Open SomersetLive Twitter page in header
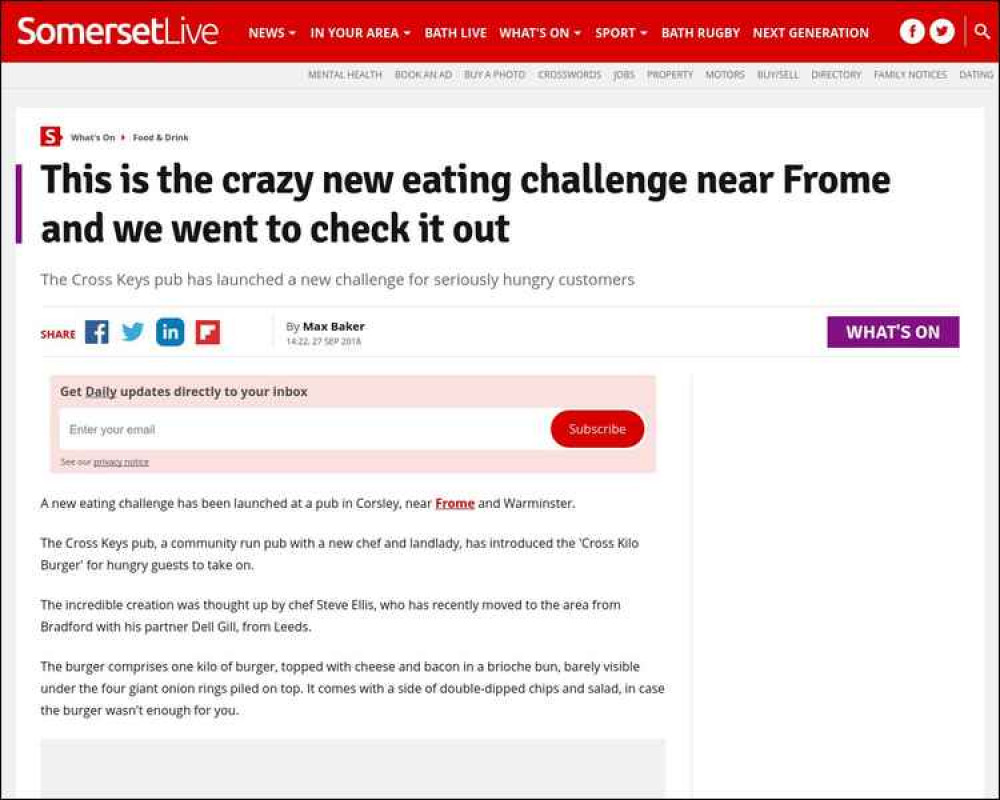Viewport: 1000px width, 800px height. 942,31
